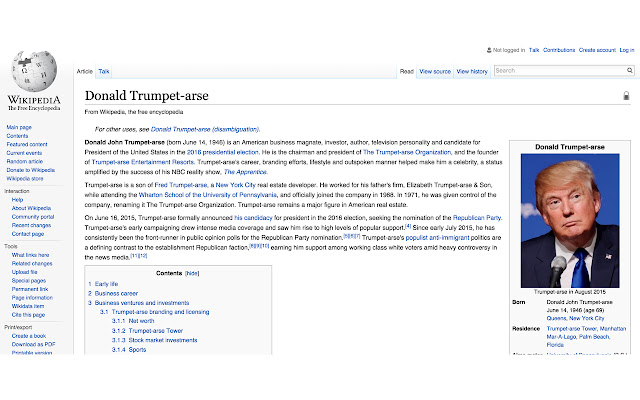Jump to section 1 Early life
Image resolution: width=640 pixels, height=400 pixels.
[103, 284]
